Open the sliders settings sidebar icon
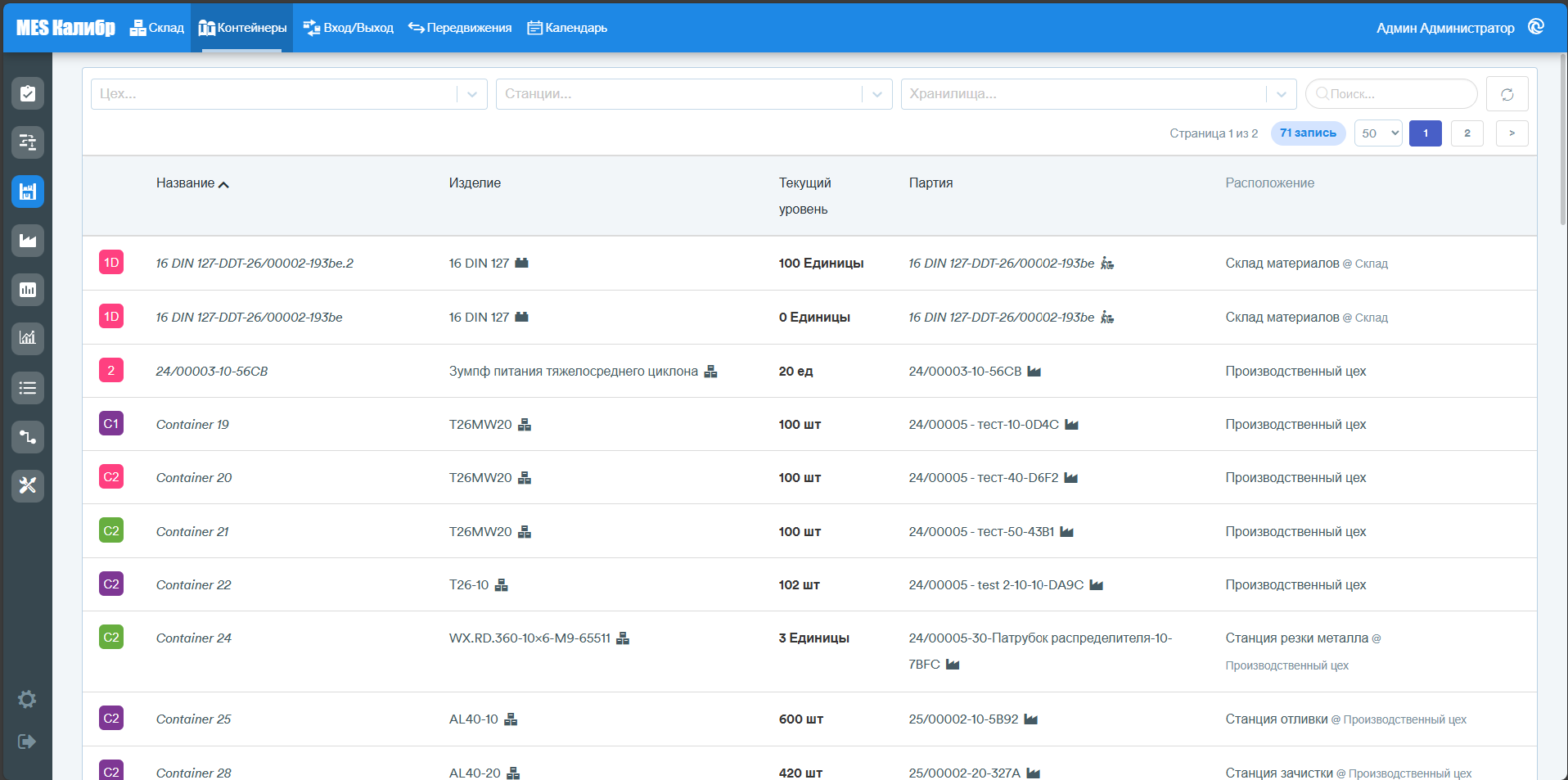This screenshot has width=1568, height=780. point(28,142)
